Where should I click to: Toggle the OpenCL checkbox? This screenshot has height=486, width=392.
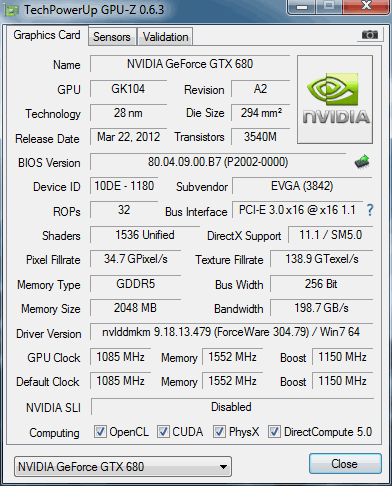100,432
